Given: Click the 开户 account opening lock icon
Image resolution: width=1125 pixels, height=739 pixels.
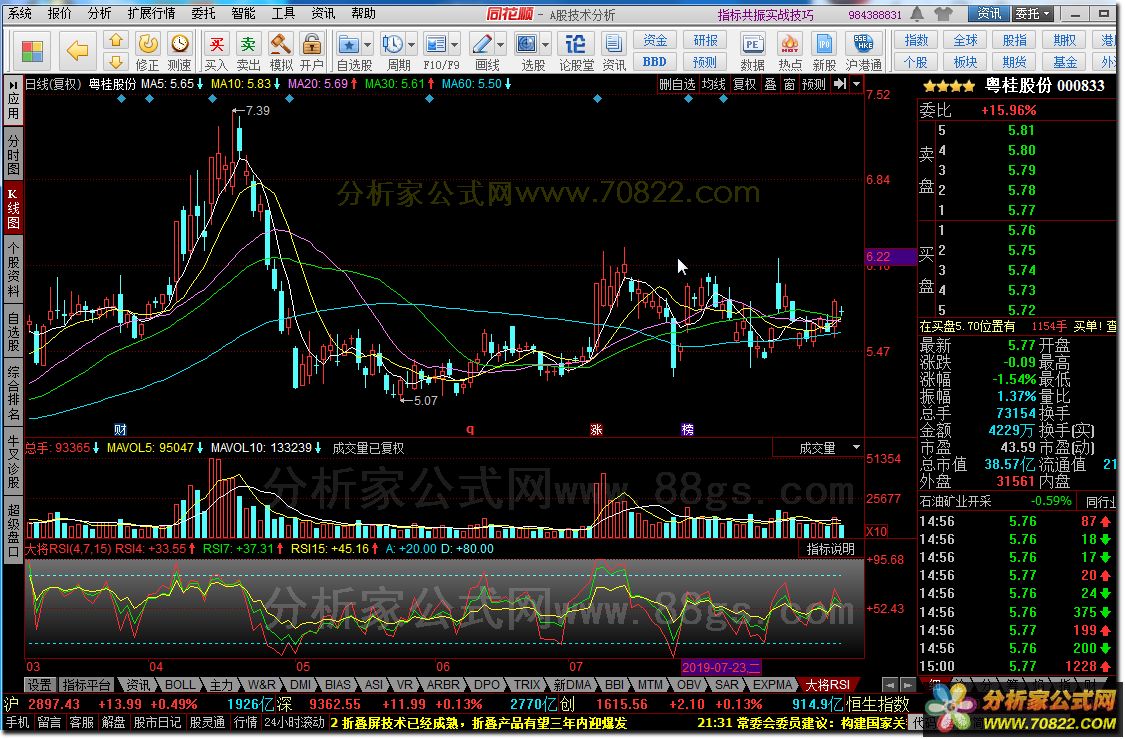Looking at the screenshot, I should coord(312,52).
